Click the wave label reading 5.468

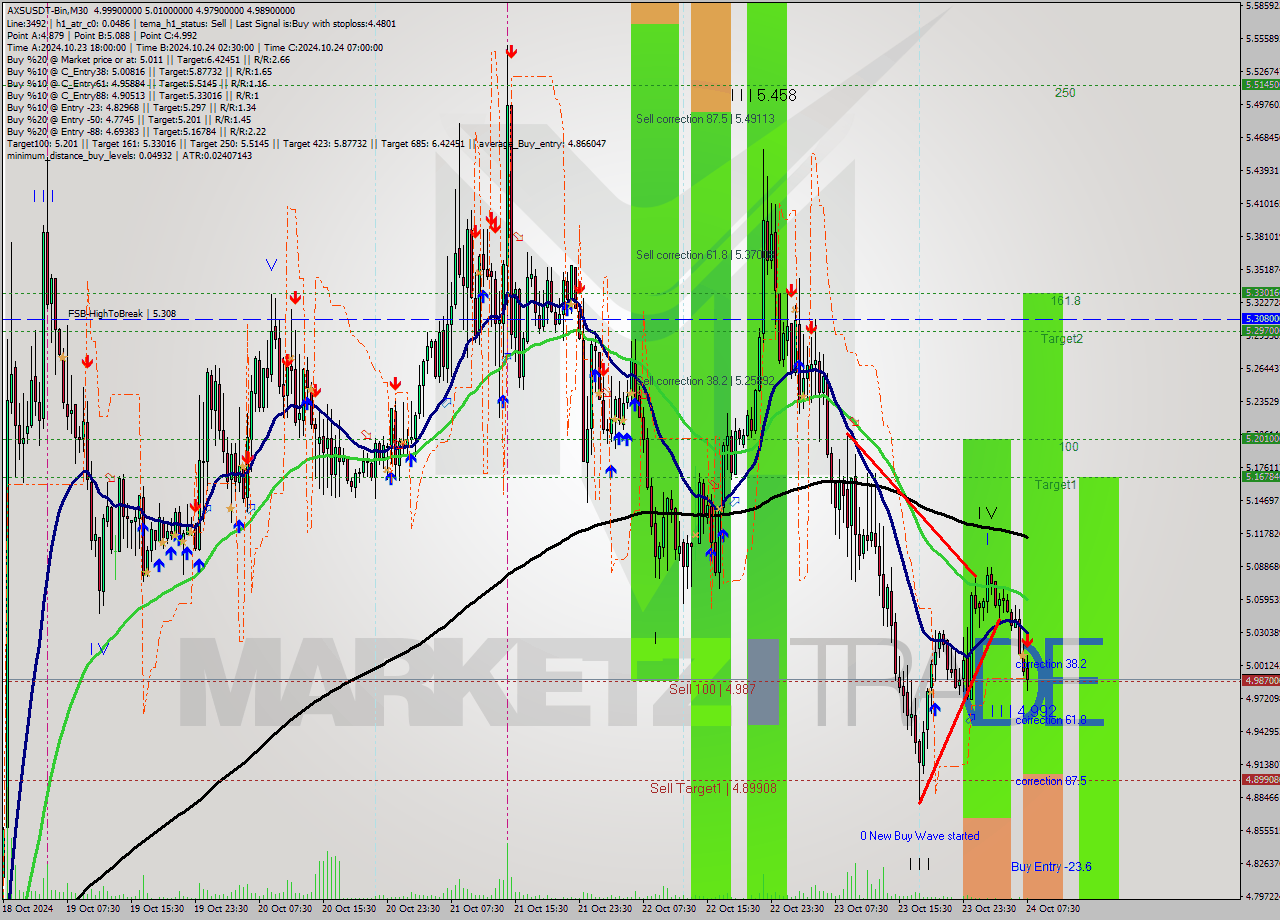click(763, 95)
